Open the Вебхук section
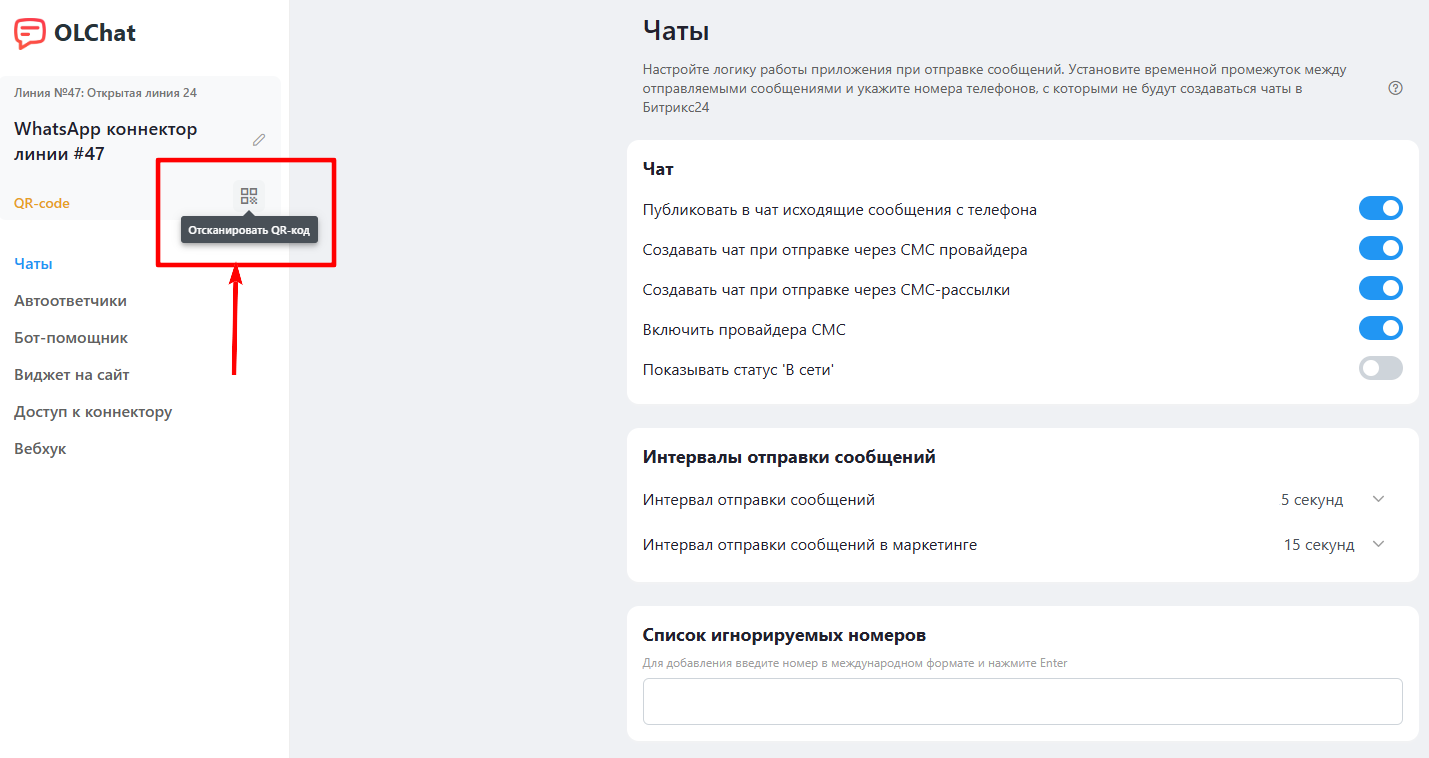 (40, 449)
